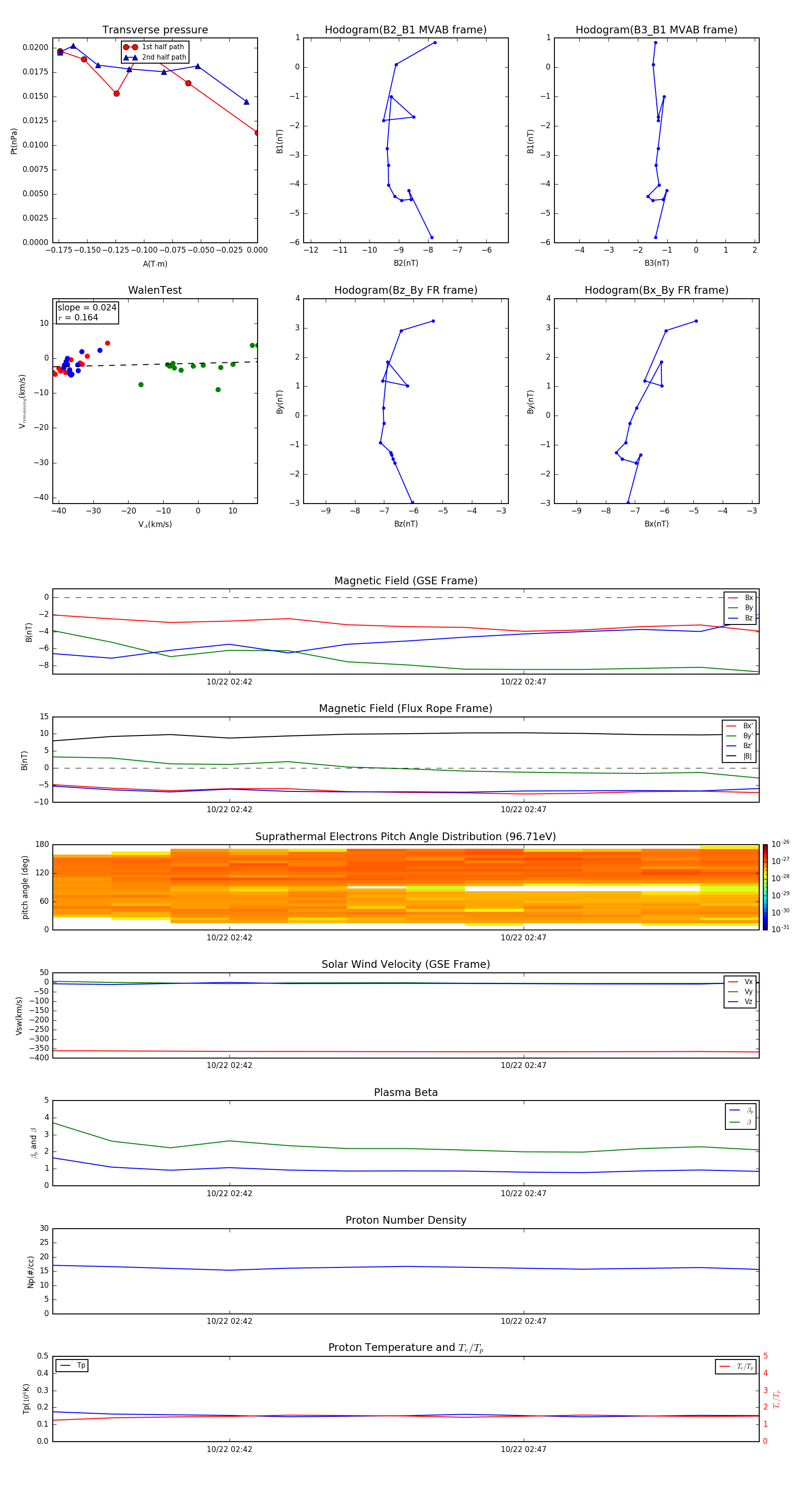
Task: Select the Bx' entry in the flux rope legend
Action: 740,726
